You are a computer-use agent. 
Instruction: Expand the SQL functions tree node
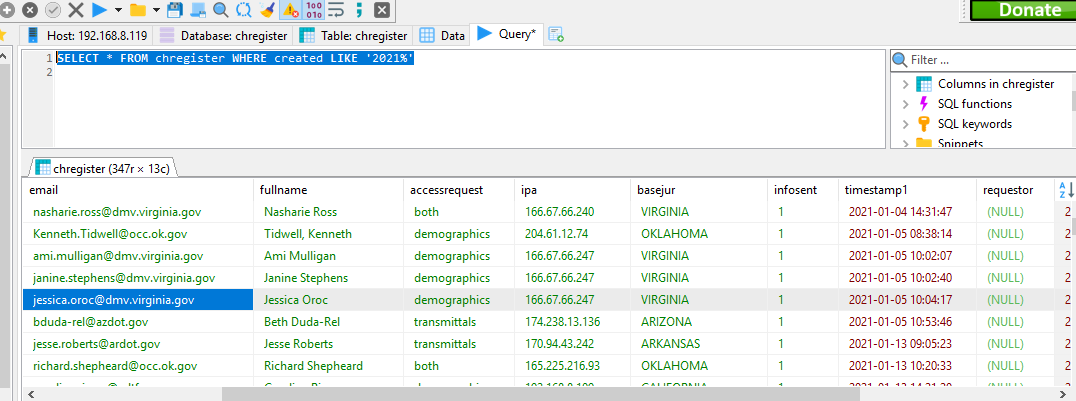coord(906,104)
